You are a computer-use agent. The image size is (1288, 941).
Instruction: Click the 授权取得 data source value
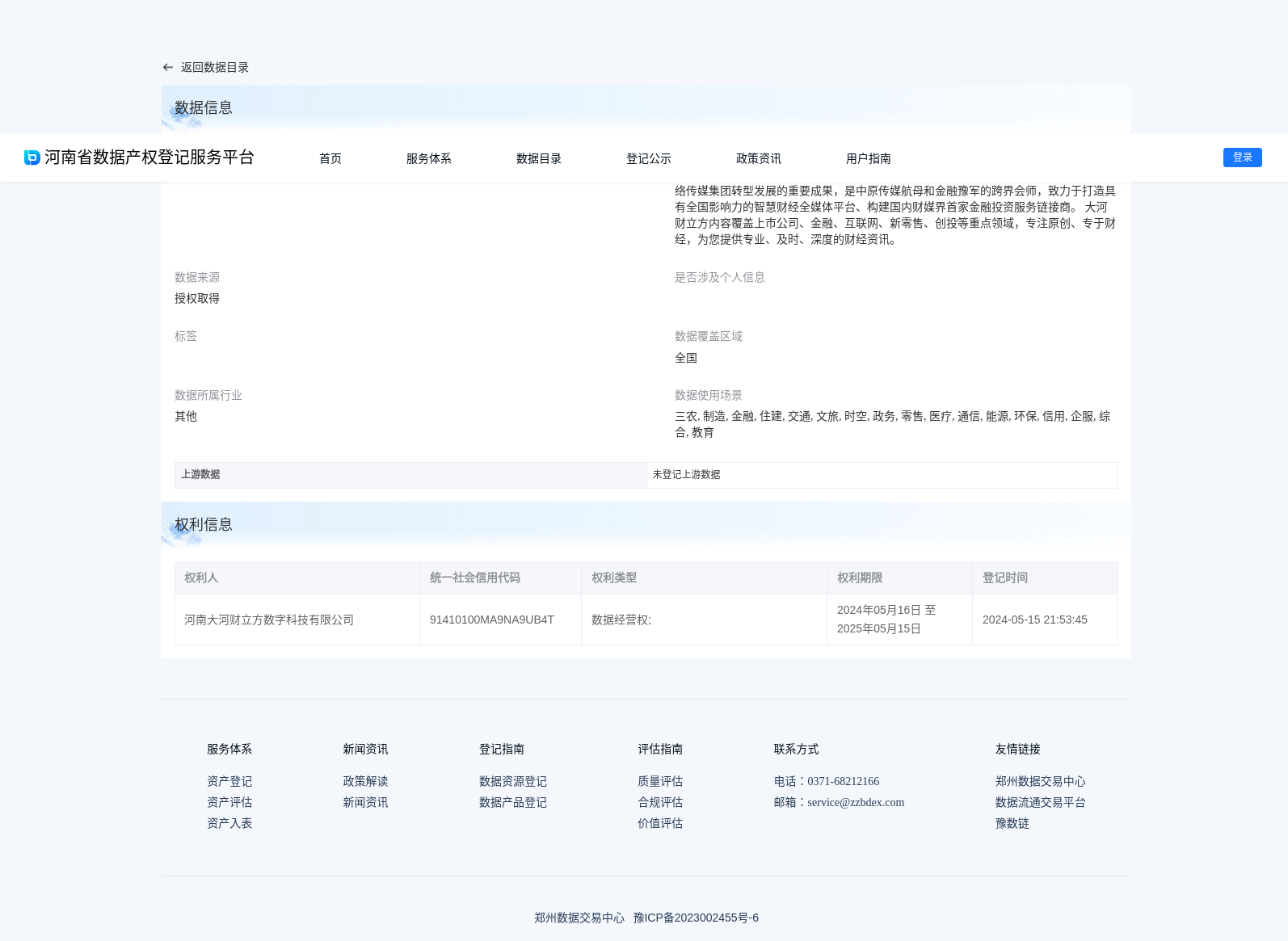point(197,298)
